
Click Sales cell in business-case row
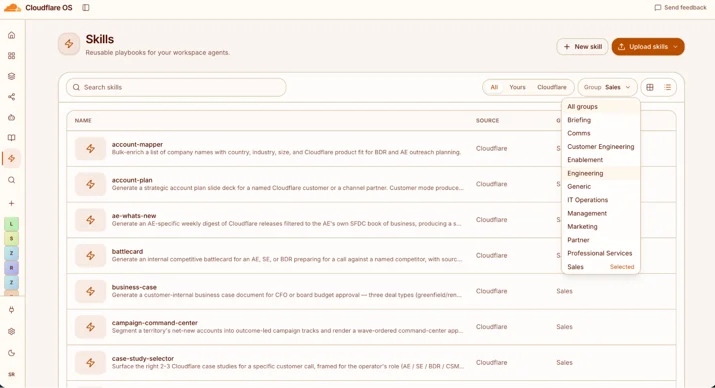pyautogui.click(x=564, y=291)
